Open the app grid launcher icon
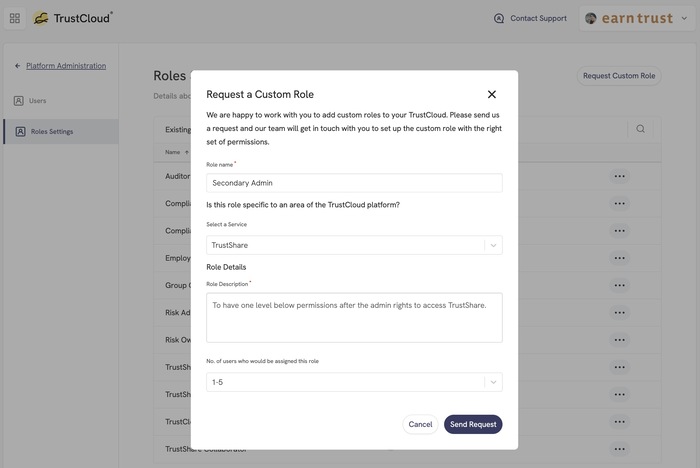 tap(15, 18)
